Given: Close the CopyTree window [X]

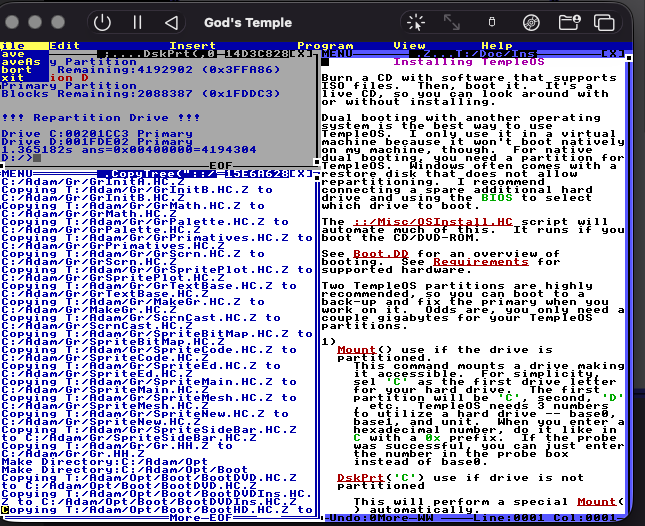Looking at the screenshot, I should coord(301,174).
